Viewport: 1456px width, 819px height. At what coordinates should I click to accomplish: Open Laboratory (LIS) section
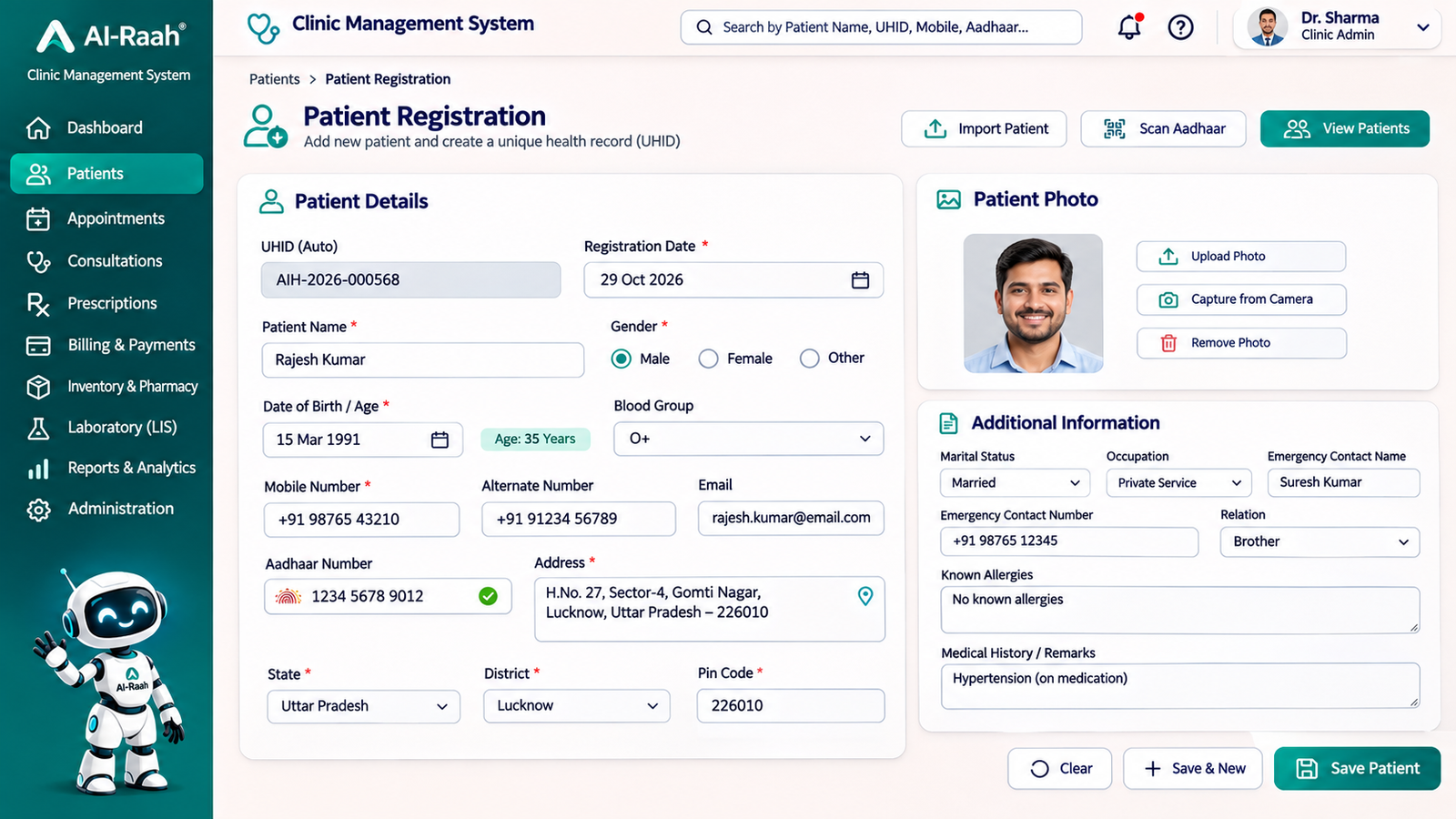tap(106, 427)
